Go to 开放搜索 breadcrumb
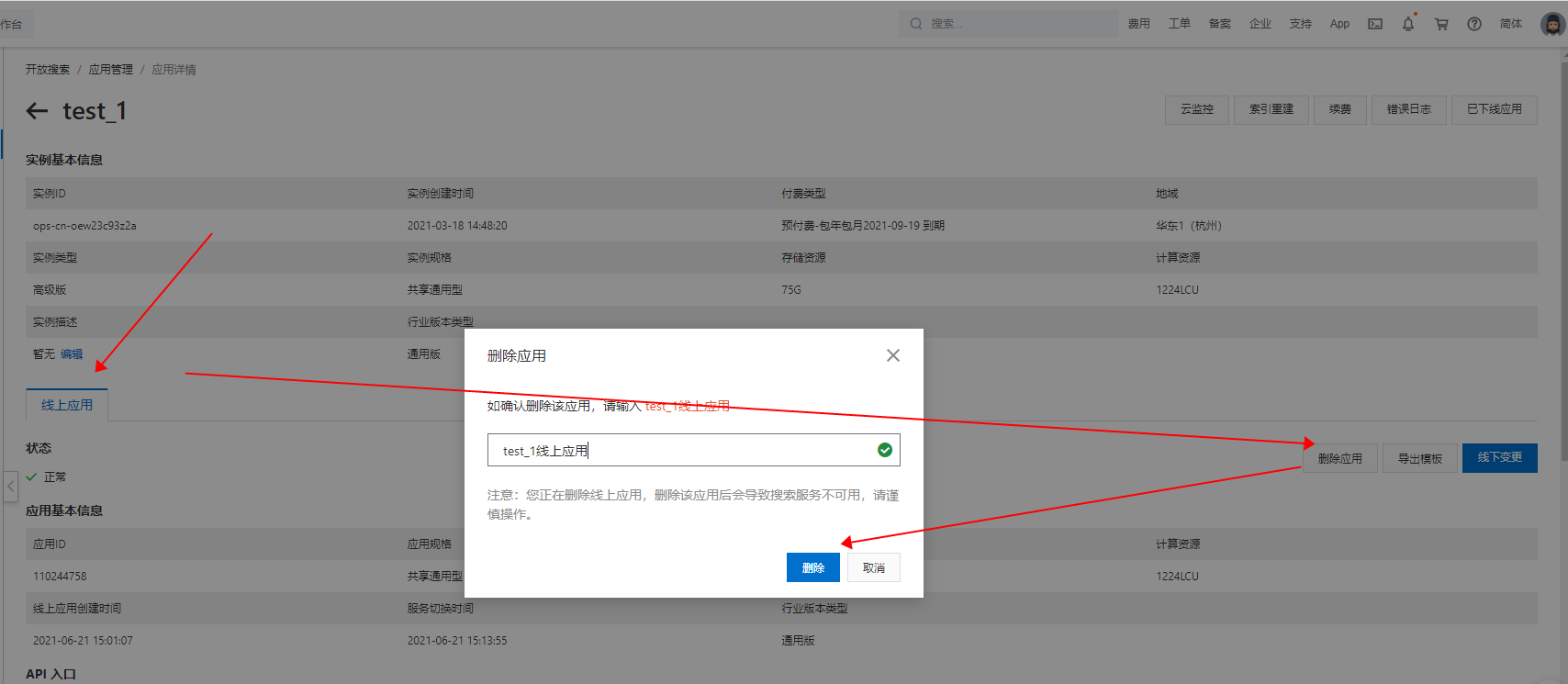 [x=48, y=70]
